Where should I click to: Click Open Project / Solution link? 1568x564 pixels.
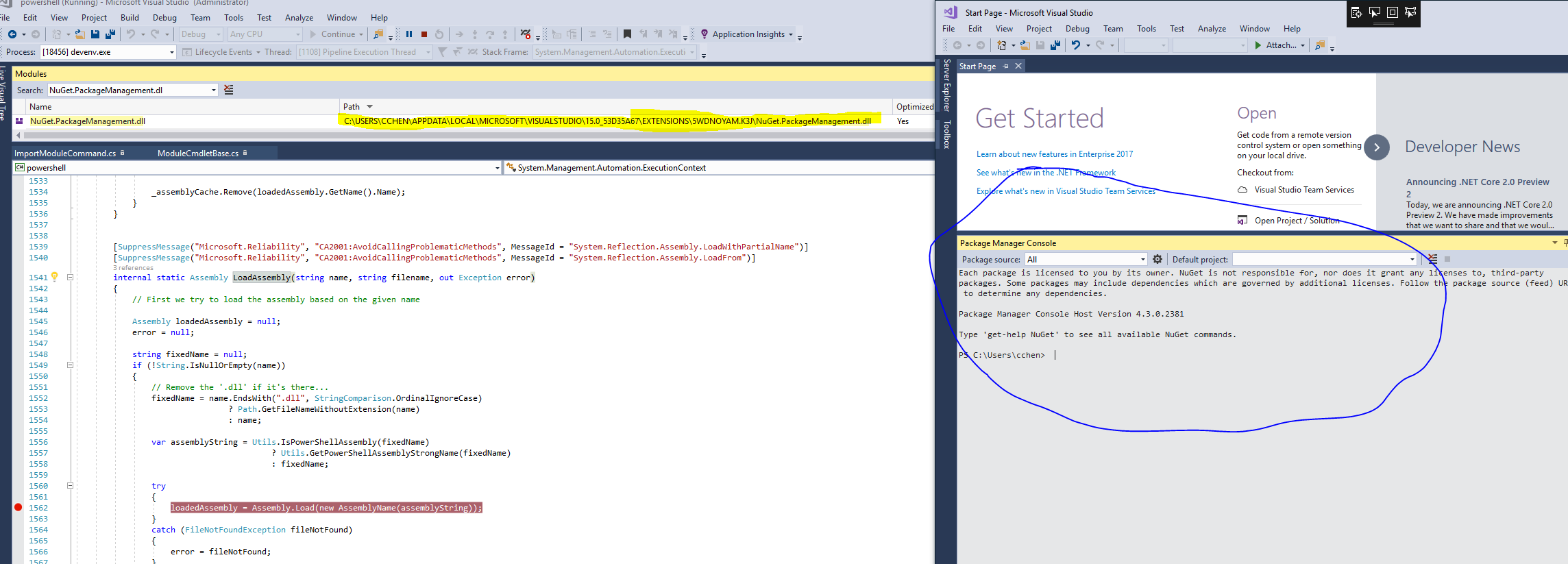1297,221
